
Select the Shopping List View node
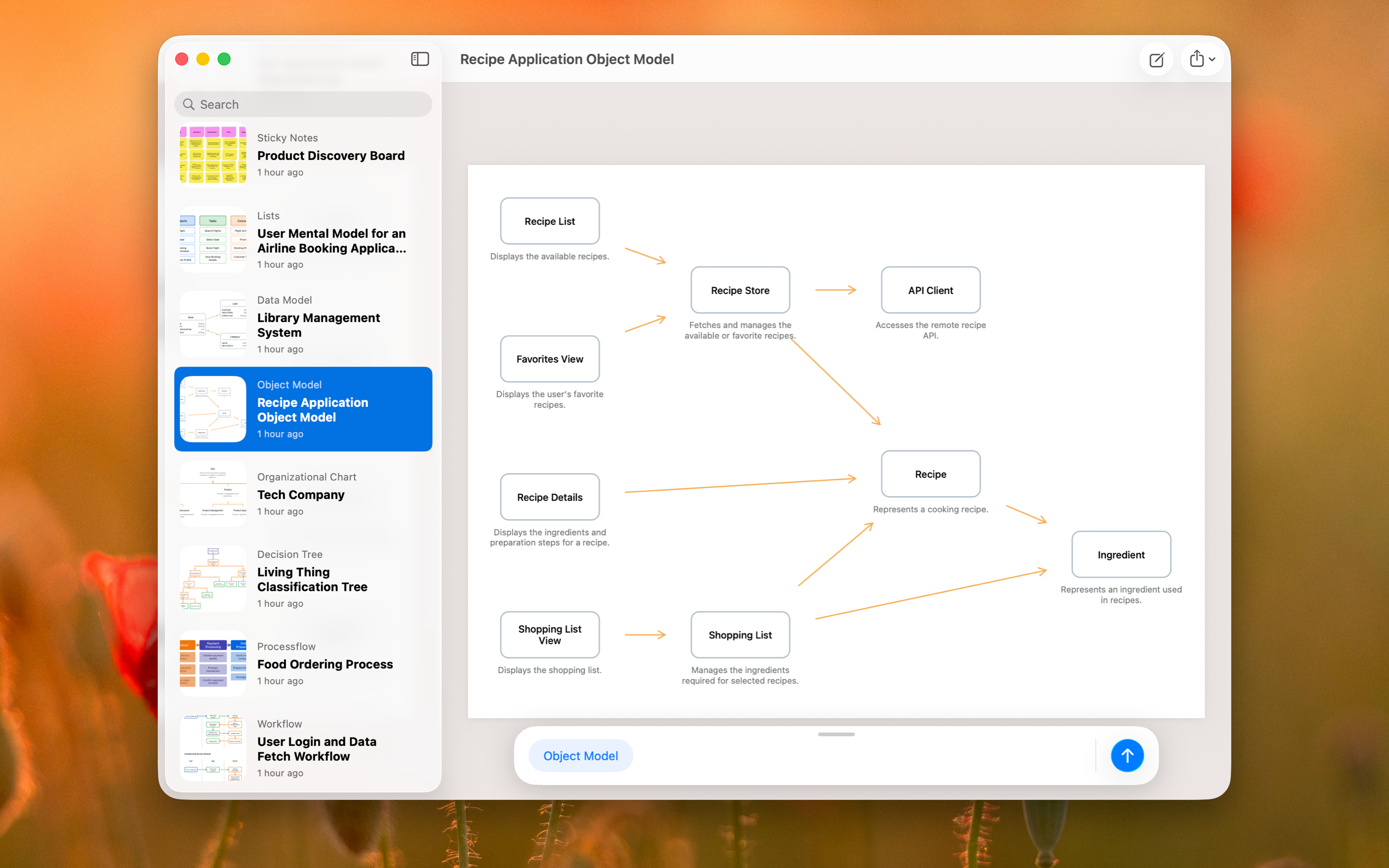pos(549,635)
